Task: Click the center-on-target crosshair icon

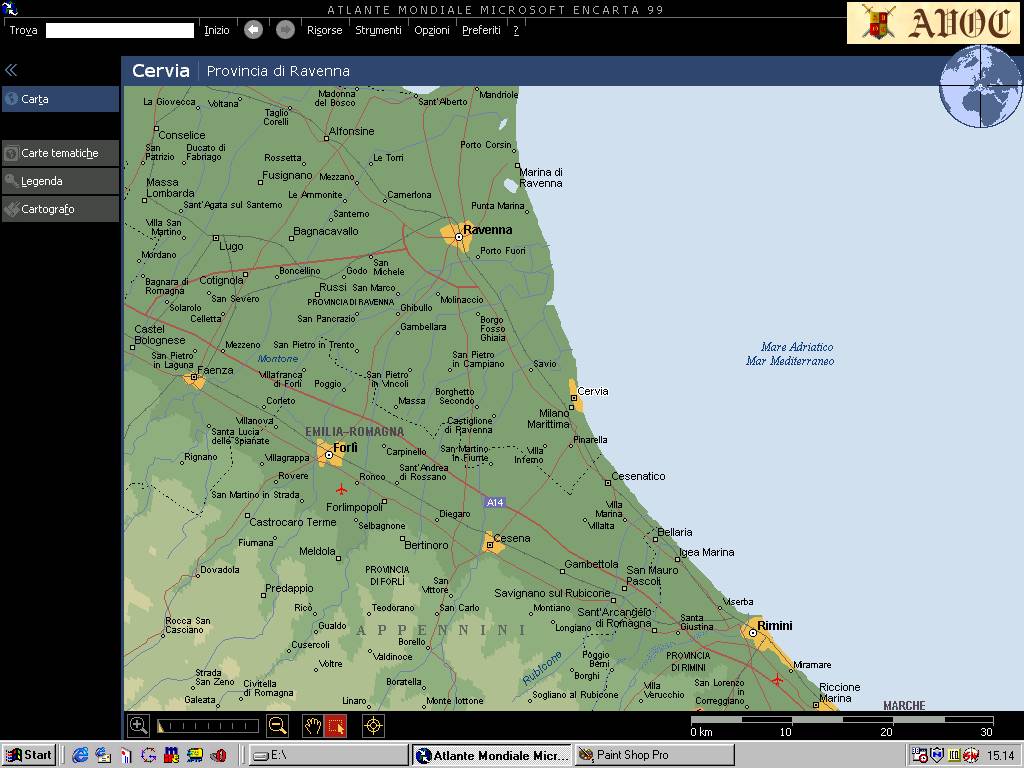Action: pos(374,726)
